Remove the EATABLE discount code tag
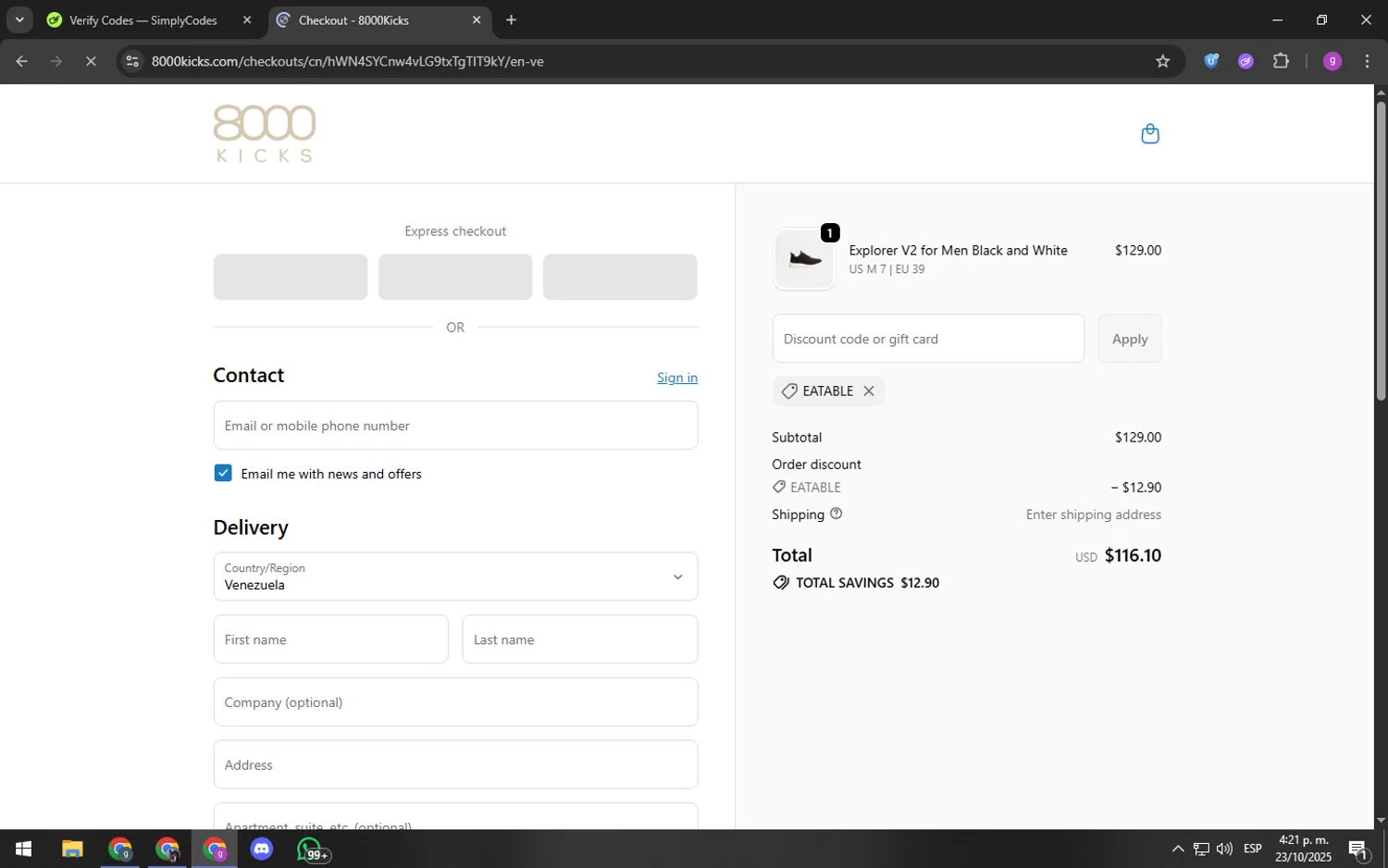Viewport: 1388px width, 868px height. [869, 391]
